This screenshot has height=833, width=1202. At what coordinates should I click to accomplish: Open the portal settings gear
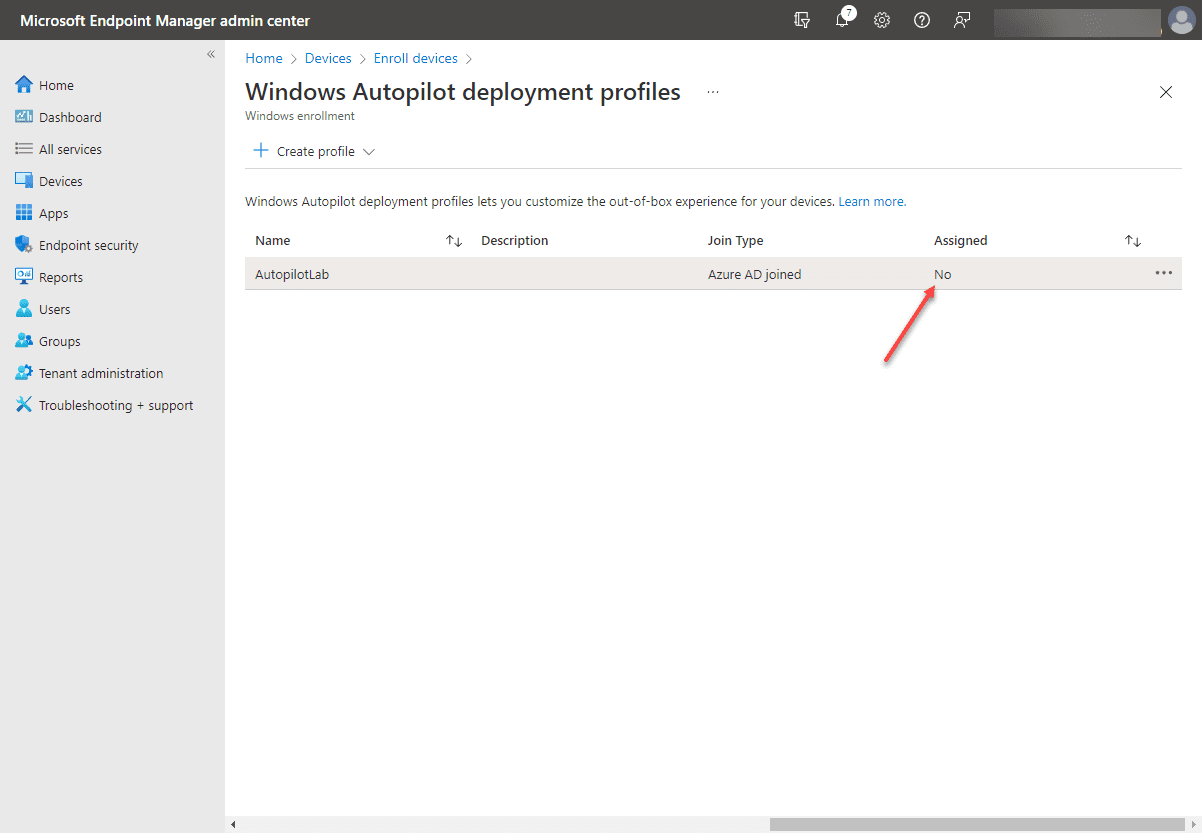(x=881, y=20)
